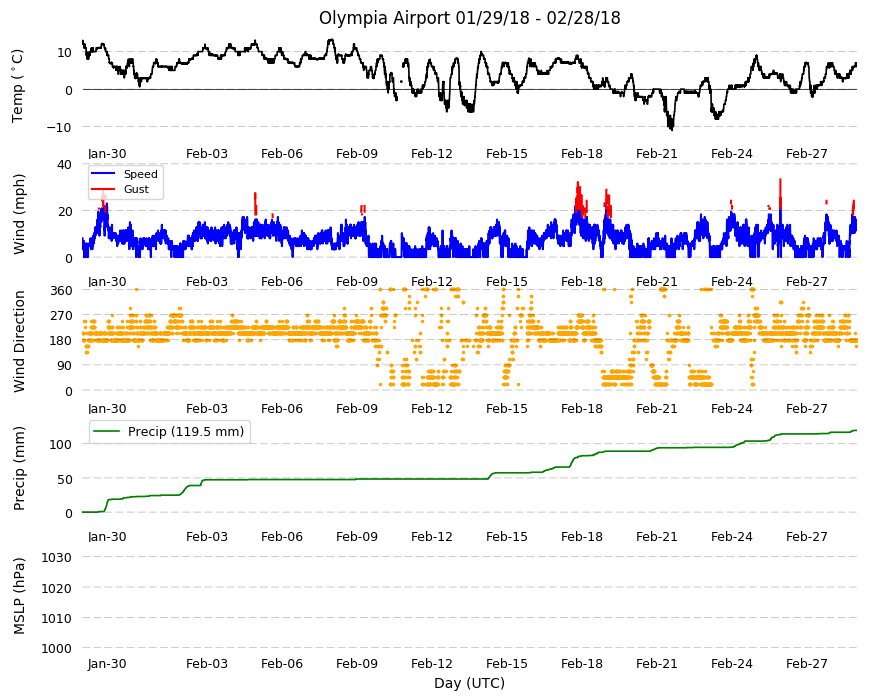Viewport: 870px width, 700px height.
Task: Click the -10 tick on temperature axis
Action: coord(59,128)
